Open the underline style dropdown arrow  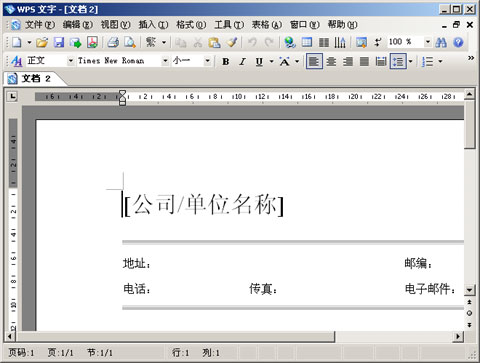tap(271, 61)
